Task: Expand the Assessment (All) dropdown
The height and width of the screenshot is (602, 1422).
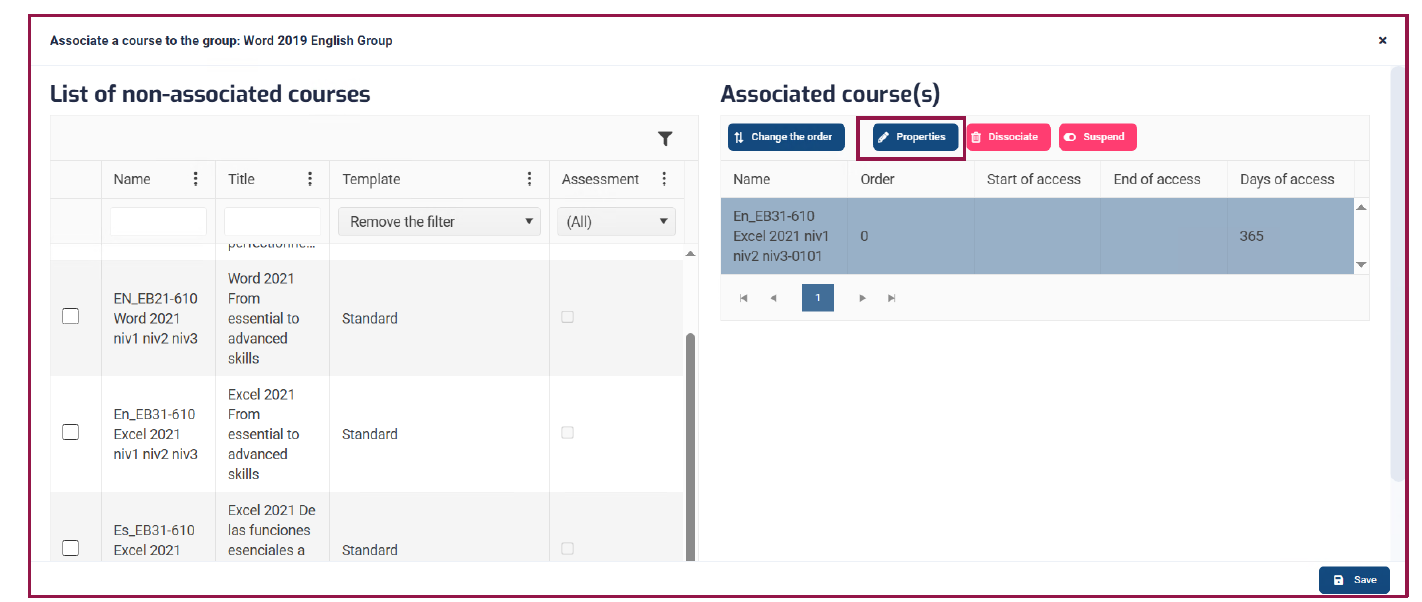Action: pos(616,222)
